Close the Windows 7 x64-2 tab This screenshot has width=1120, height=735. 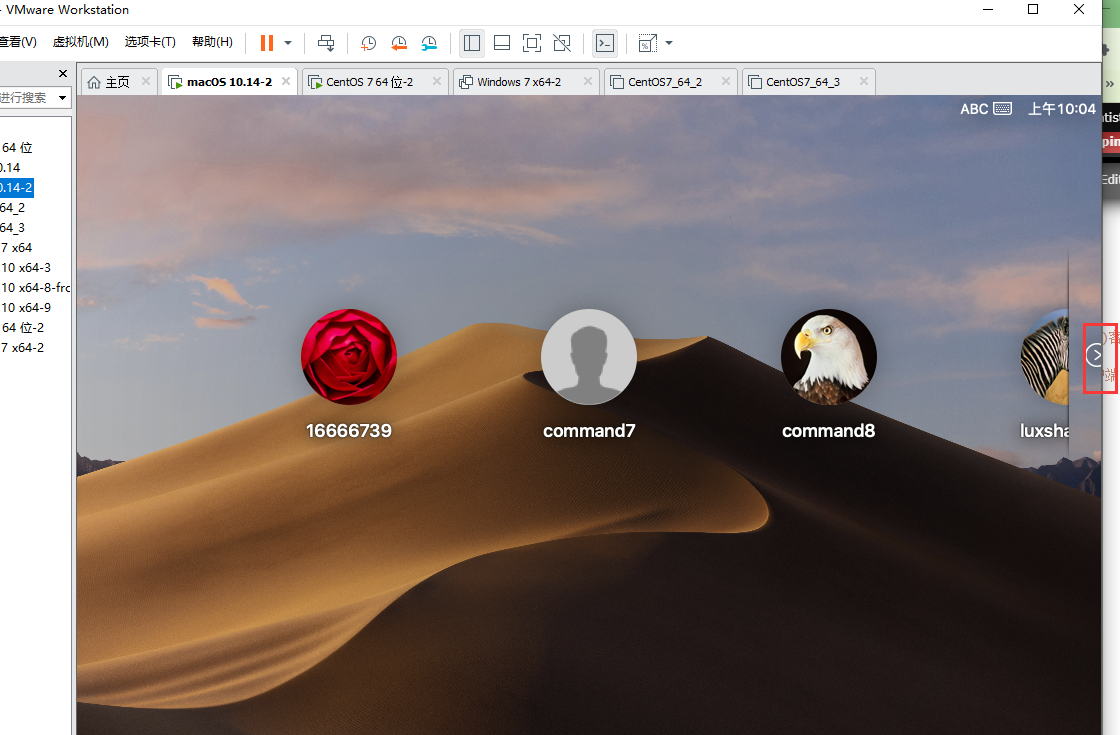click(587, 81)
